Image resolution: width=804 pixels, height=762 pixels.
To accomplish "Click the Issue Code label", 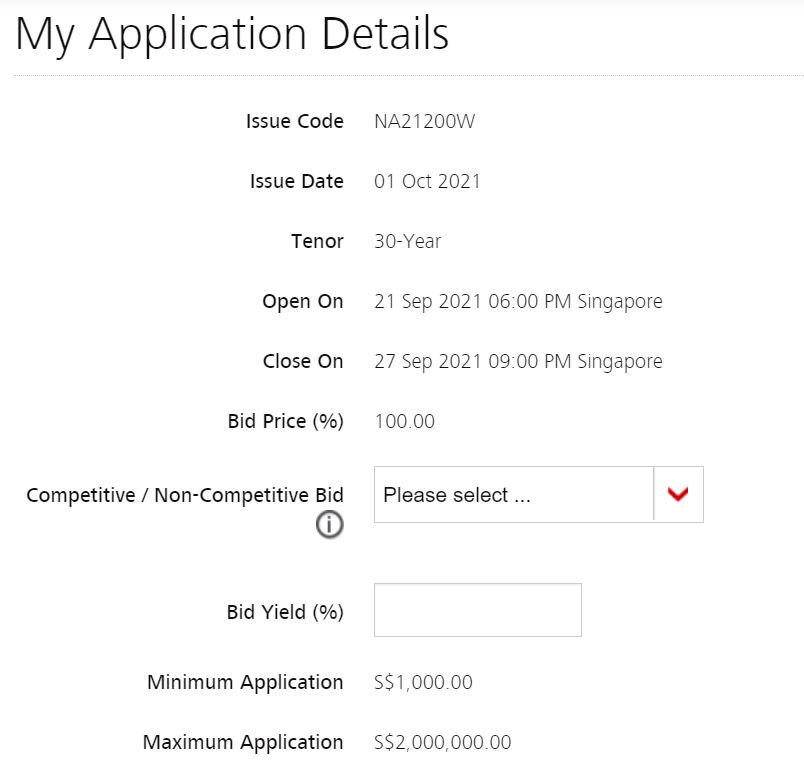I will pyautogui.click(x=295, y=122).
